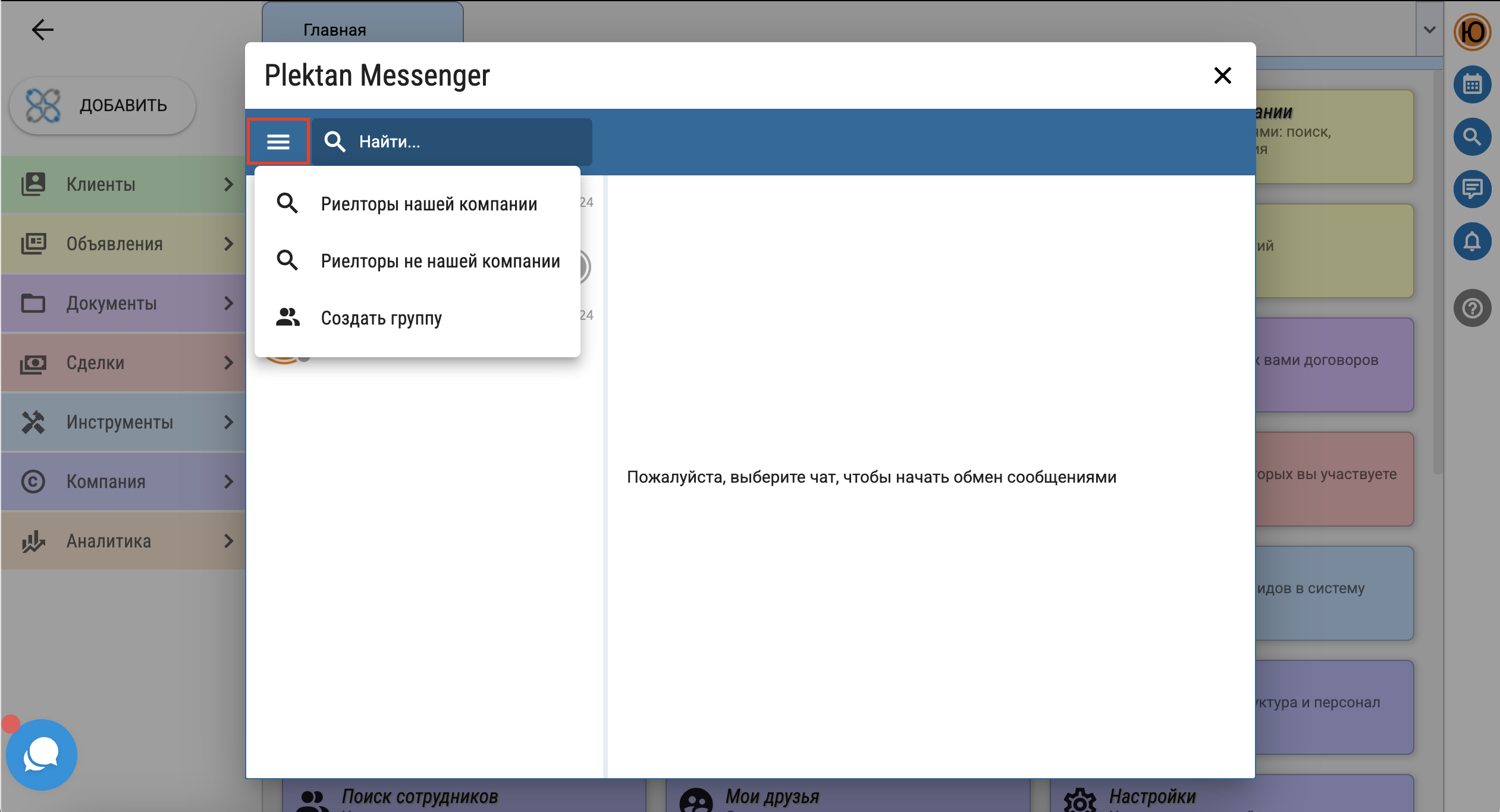Click the 'идов в систему' blue card
Image resolution: width=1500 pixels, height=812 pixels.
coord(1334,593)
